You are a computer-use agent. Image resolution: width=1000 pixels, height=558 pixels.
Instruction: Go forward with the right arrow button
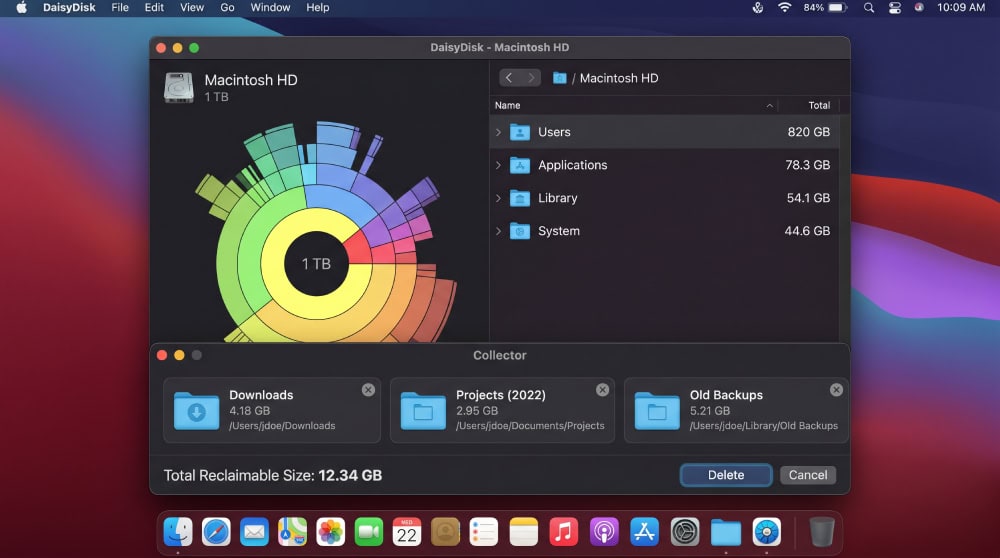click(x=531, y=78)
